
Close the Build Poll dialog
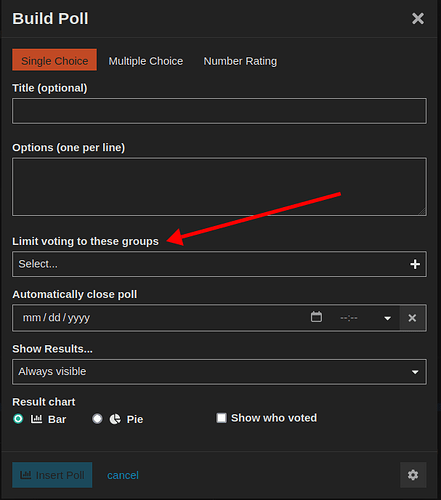(418, 19)
